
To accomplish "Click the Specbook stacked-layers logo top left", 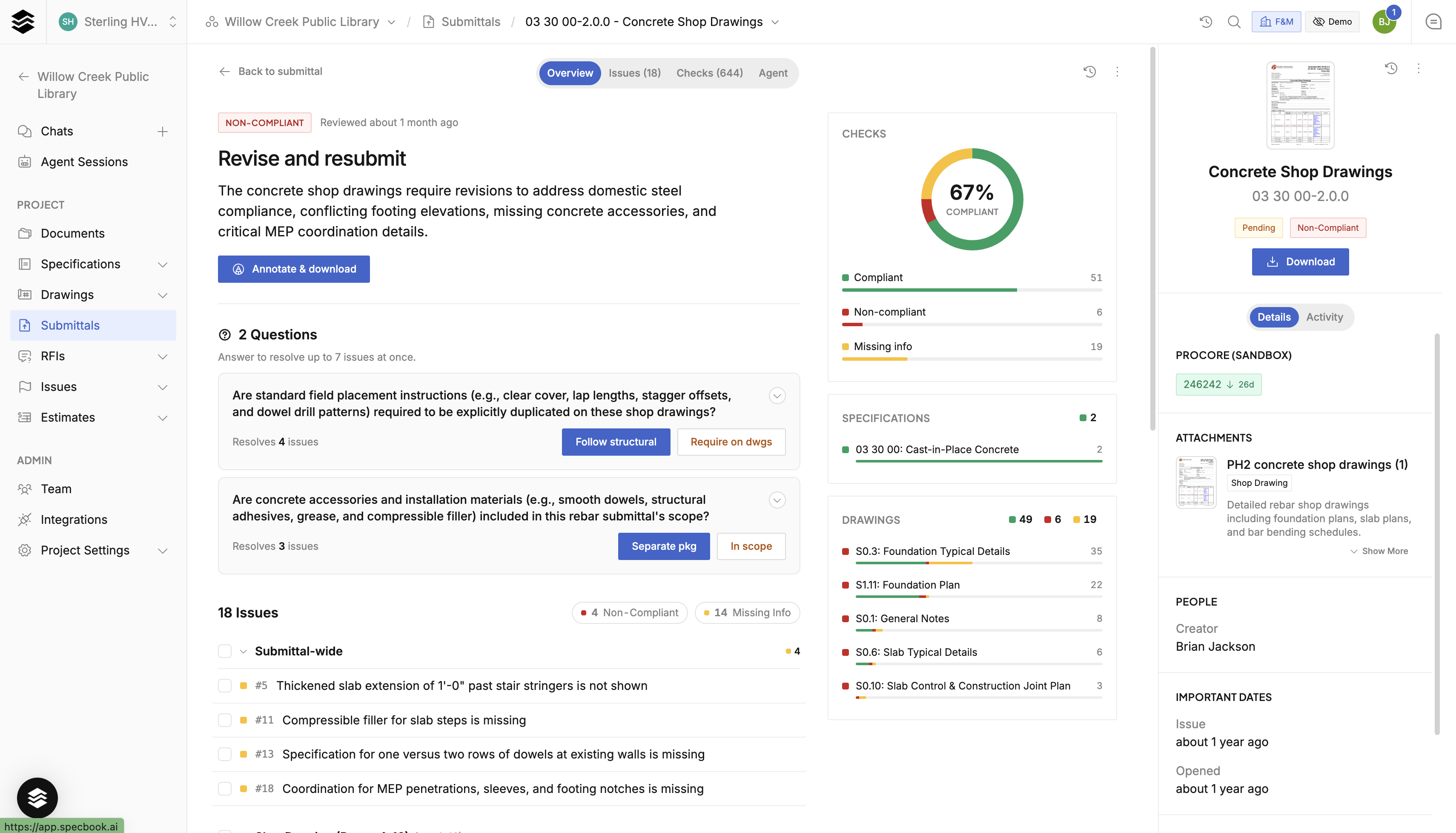I will (23, 22).
